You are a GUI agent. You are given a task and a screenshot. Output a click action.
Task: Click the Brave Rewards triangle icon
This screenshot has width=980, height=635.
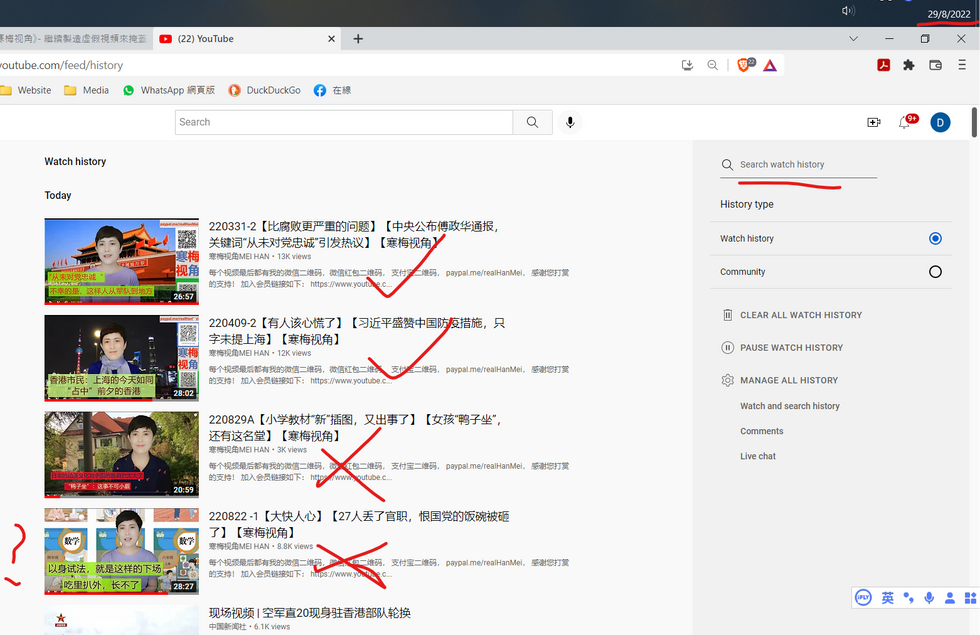click(770, 66)
